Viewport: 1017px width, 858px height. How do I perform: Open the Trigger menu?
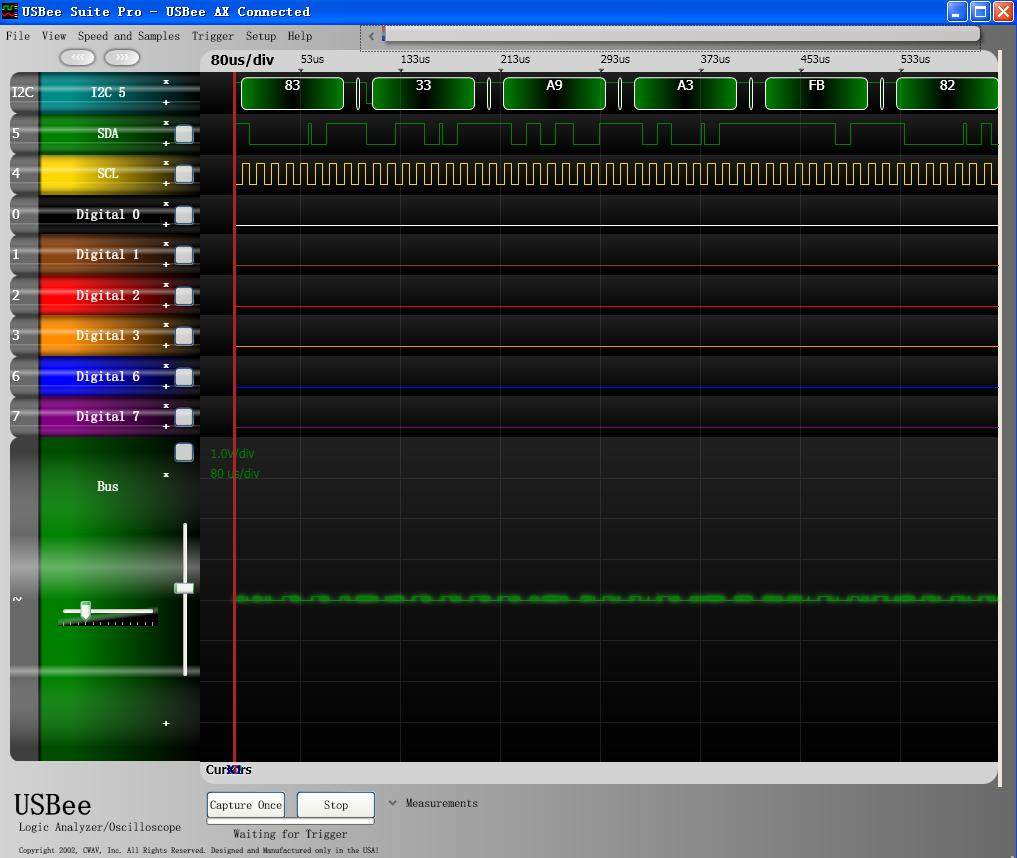click(213, 36)
